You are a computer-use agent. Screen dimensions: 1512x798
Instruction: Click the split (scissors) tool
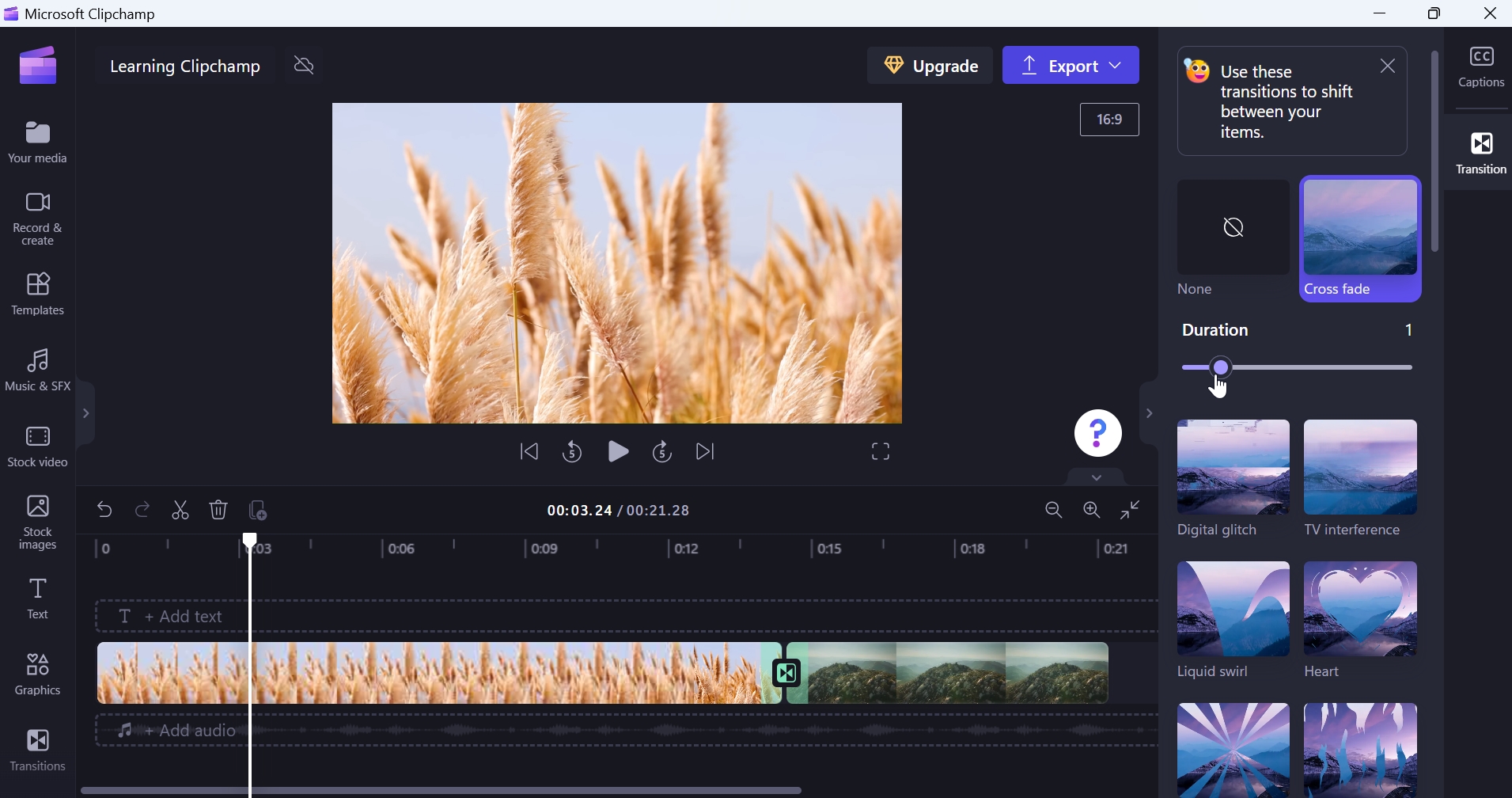181,510
